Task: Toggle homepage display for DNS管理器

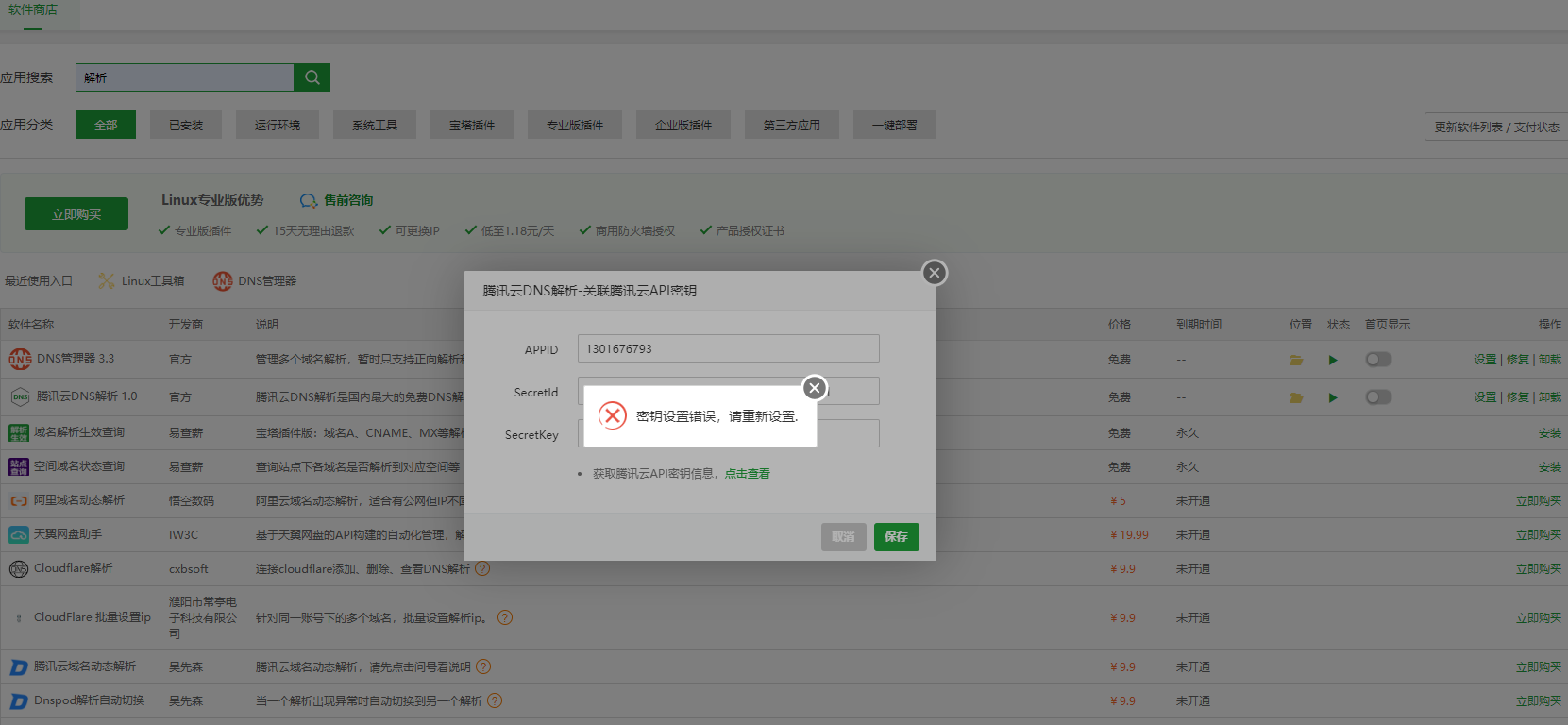Action: point(1378,360)
